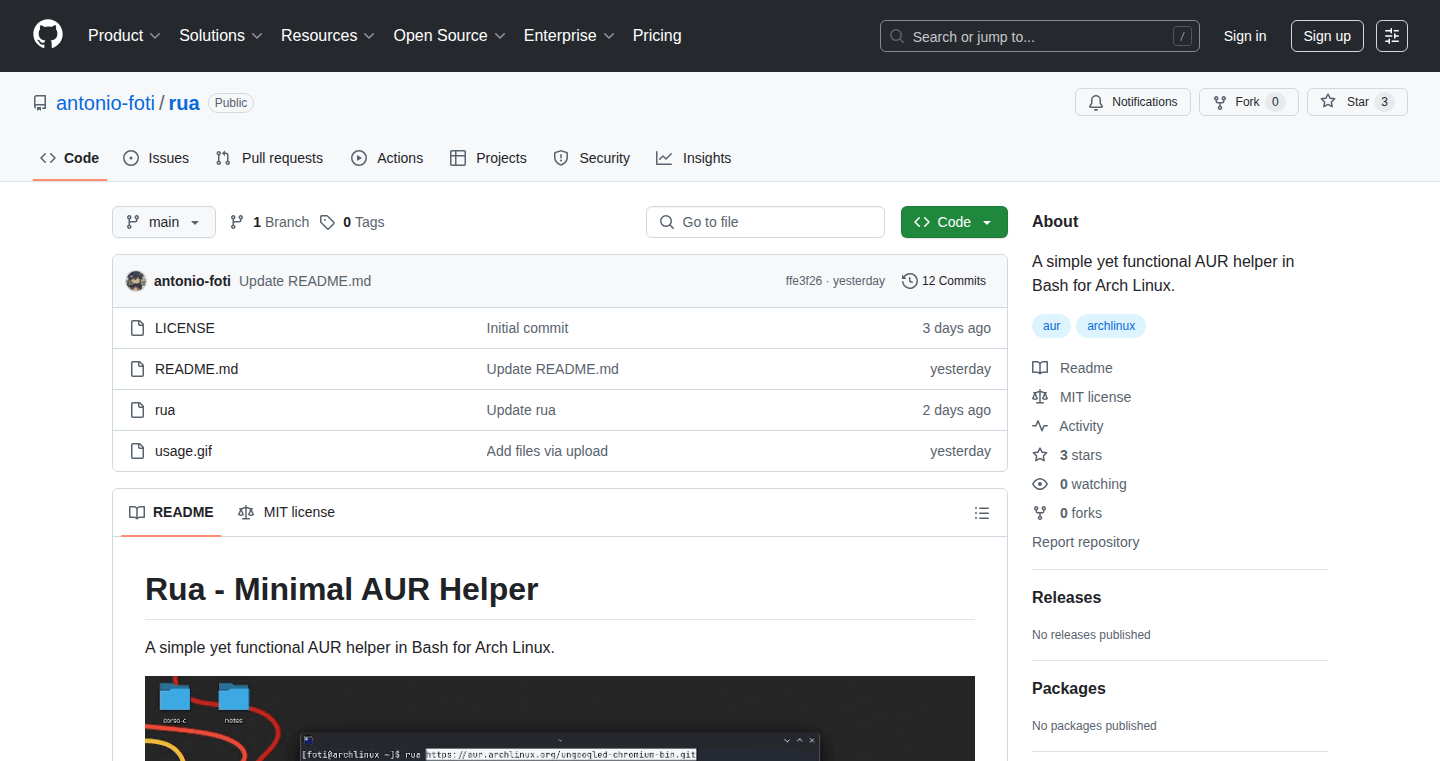Image resolution: width=1440 pixels, height=761 pixels.
Task: Open the latest Update README.md commit header message
Action: pos(305,281)
